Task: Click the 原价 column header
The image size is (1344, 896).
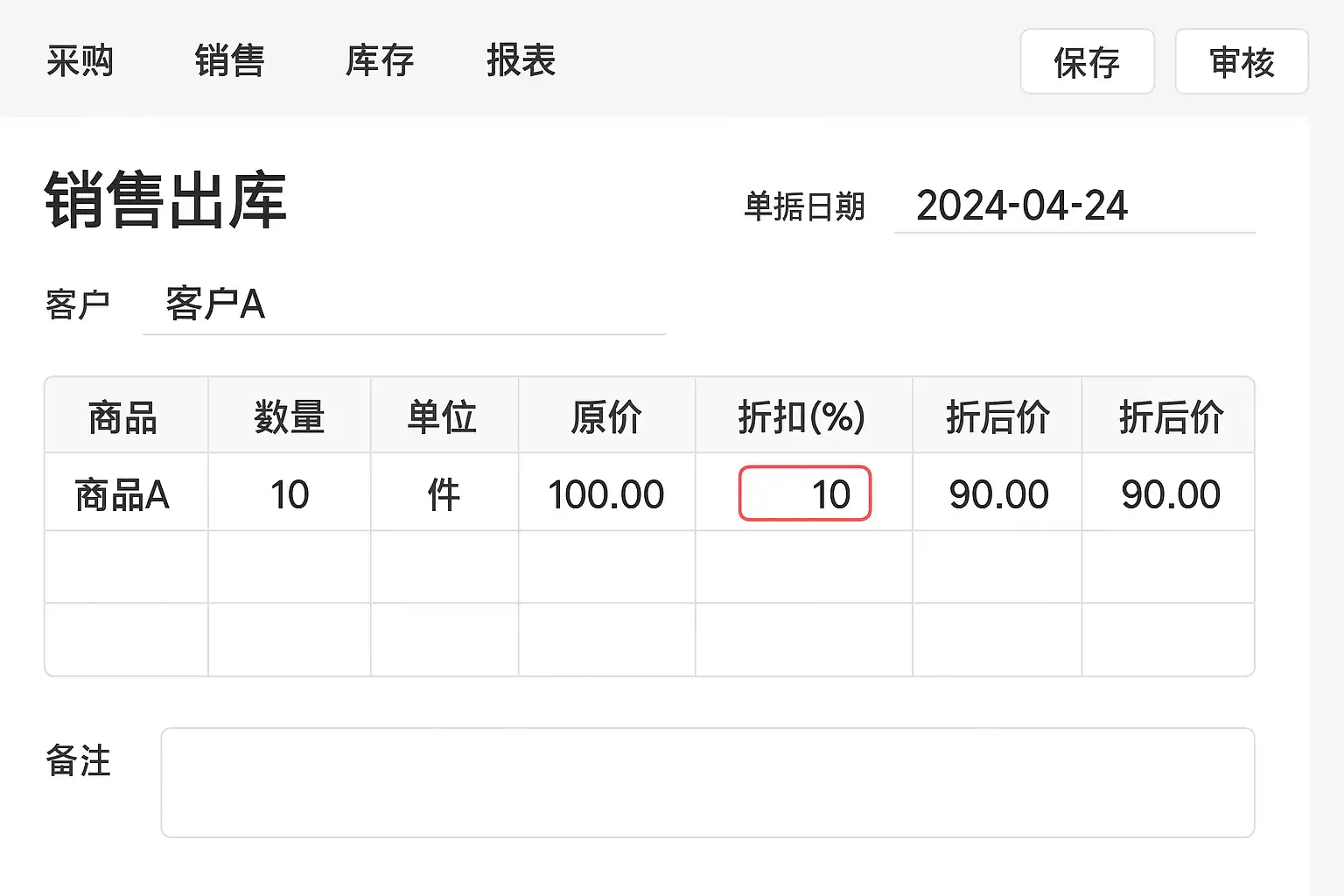Action: click(605, 416)
